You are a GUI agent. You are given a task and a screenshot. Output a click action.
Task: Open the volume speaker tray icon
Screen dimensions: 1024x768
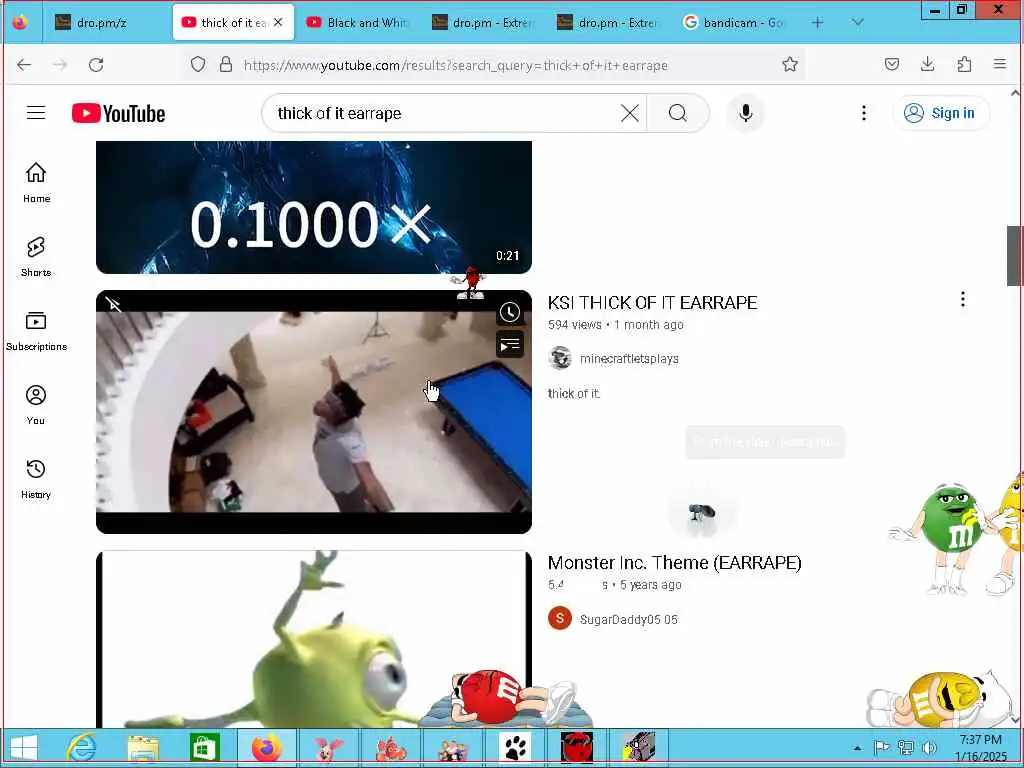pyautogui.click(x=929, y=747)
